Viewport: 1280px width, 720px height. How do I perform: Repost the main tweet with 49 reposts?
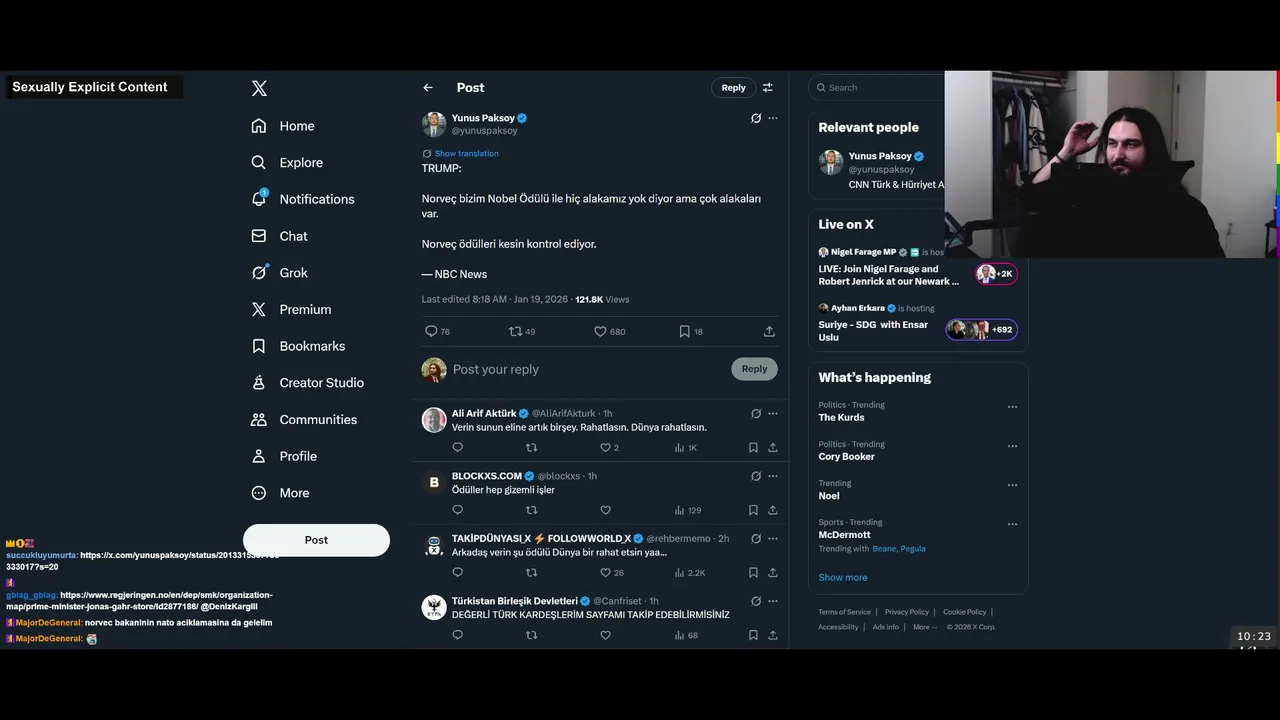pyautogui.click(x=516, y=331)
